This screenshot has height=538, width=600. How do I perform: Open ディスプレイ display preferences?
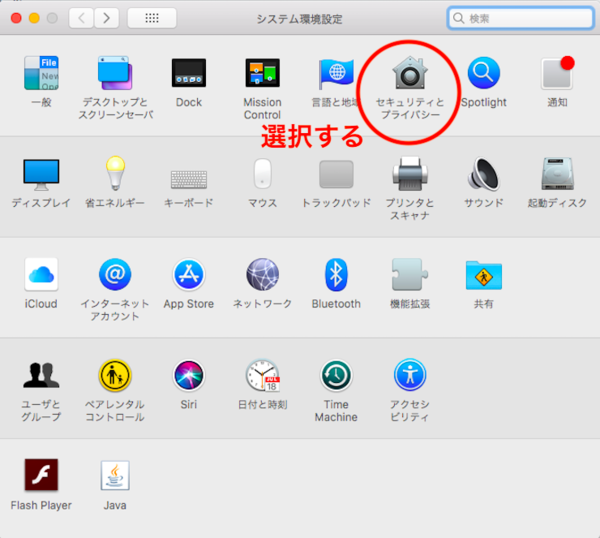click(41, 174)
